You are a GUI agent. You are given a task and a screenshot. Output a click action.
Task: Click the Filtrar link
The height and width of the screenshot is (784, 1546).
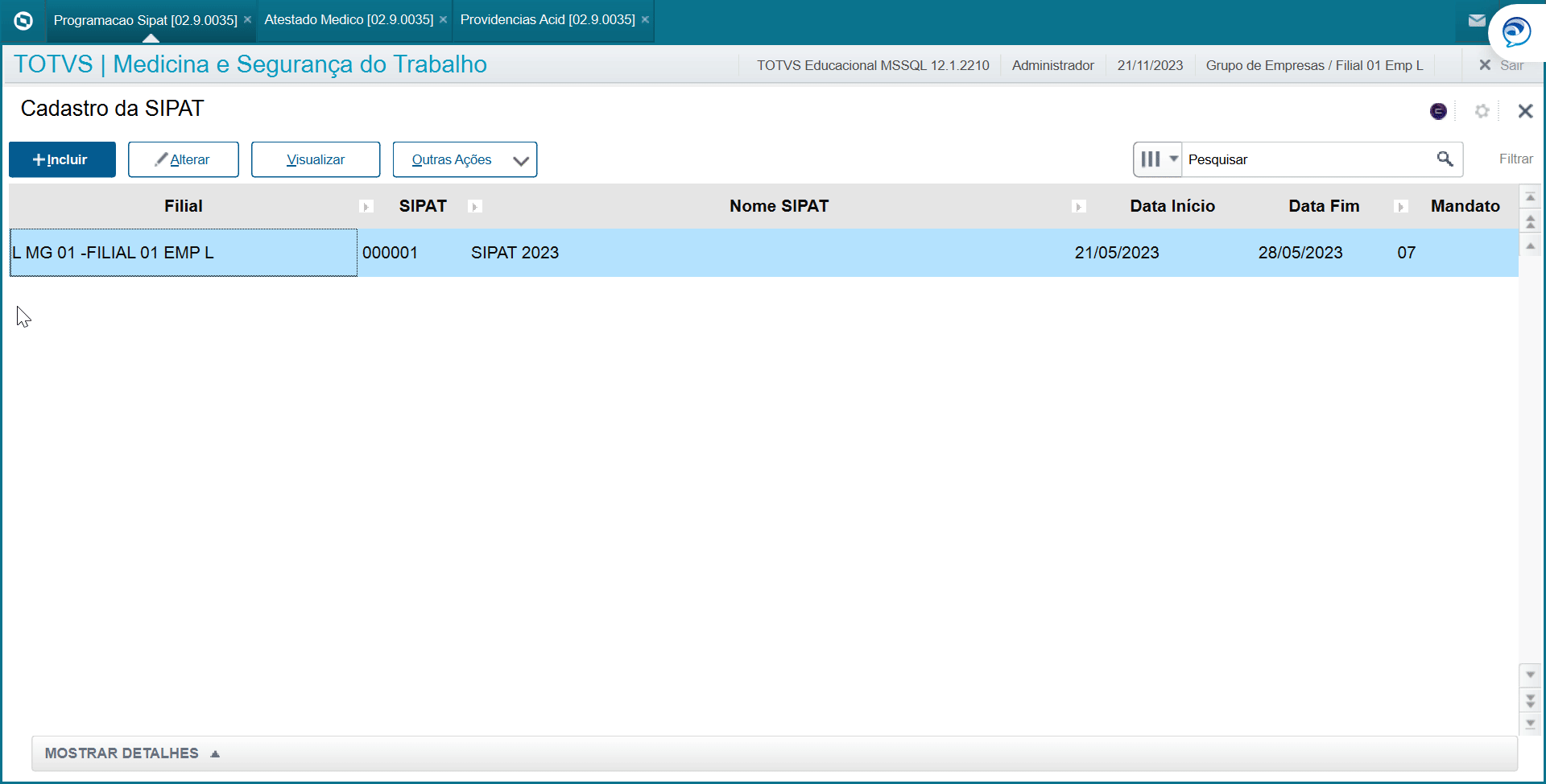click(x=1515, y=159)
